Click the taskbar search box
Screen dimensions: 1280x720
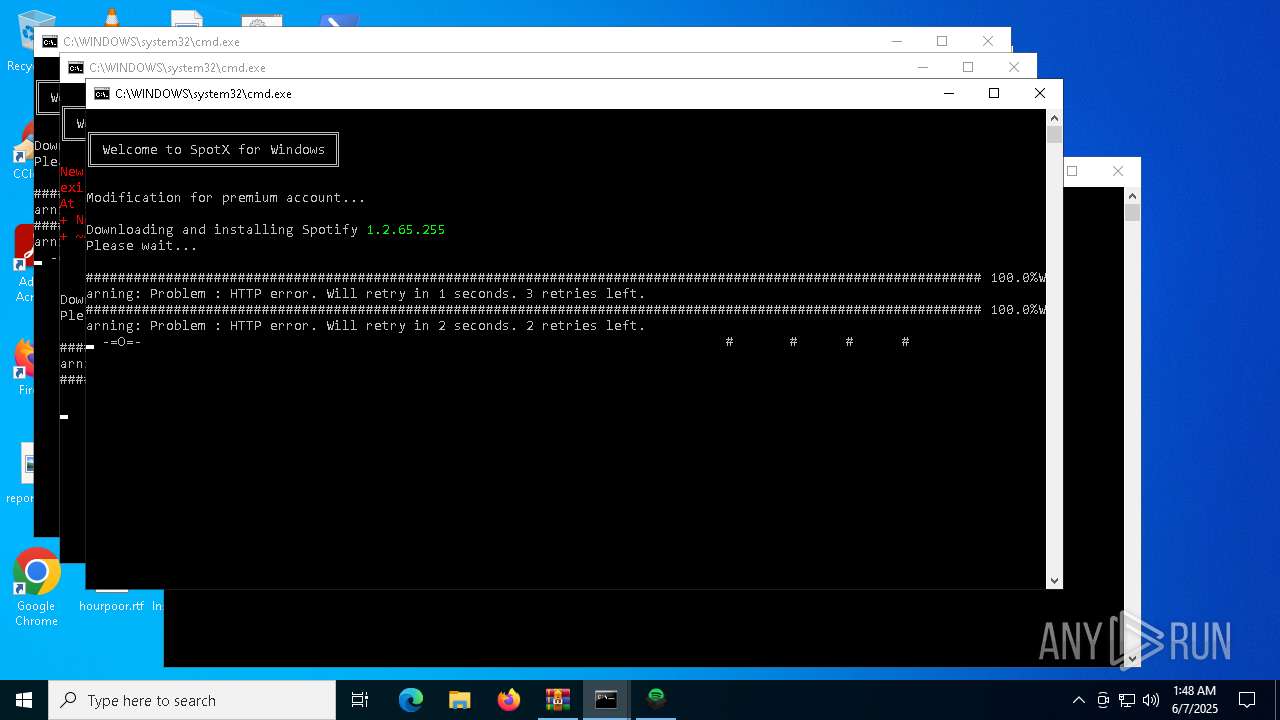(x=192, y=700)
